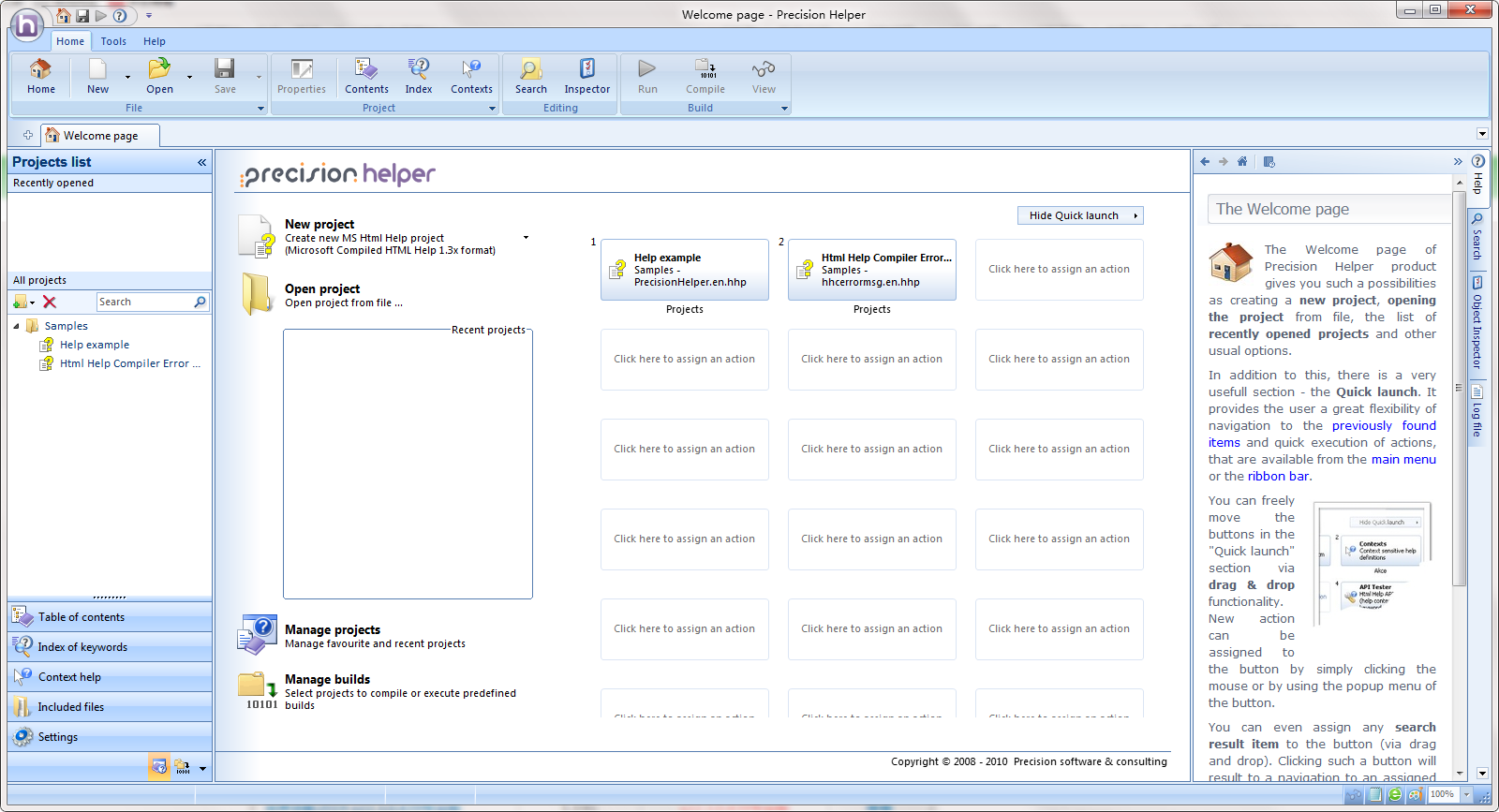
Task: Switch to the Tools ribbon tab
Action: coord(113,41)
